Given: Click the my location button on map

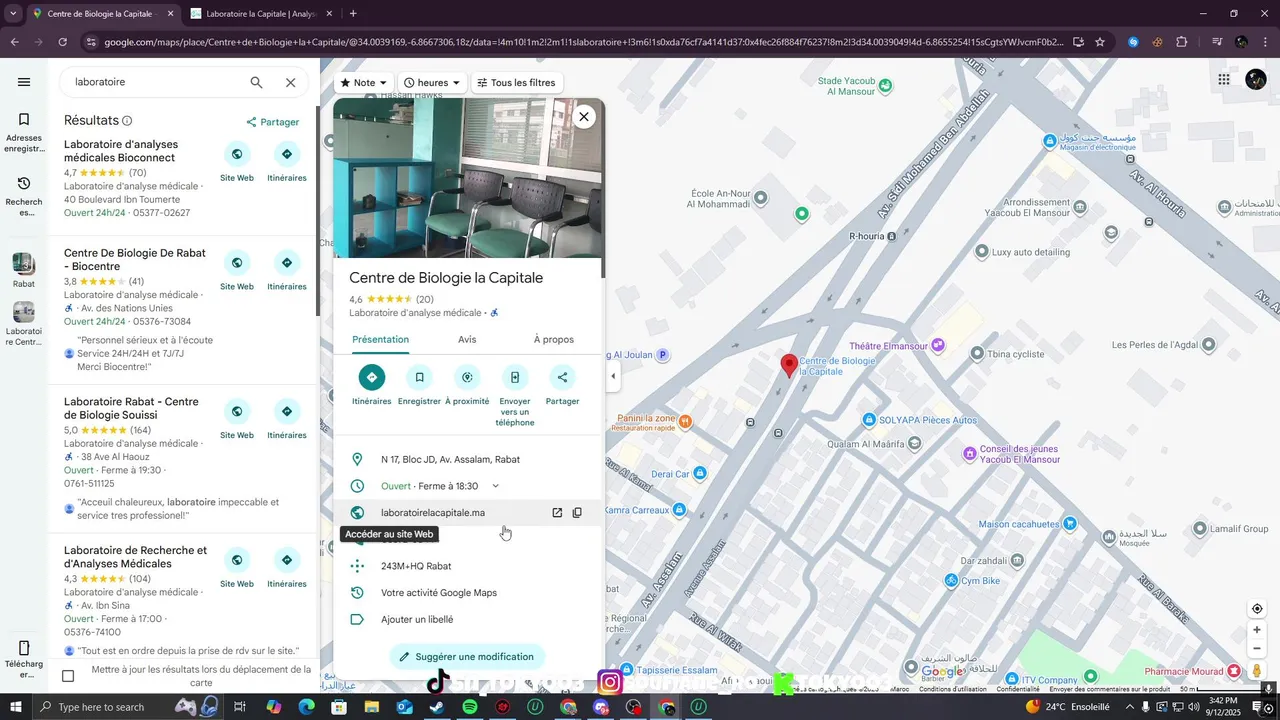Looking at the screenshot, I should pyautogui.click(x=1257, y=609).
